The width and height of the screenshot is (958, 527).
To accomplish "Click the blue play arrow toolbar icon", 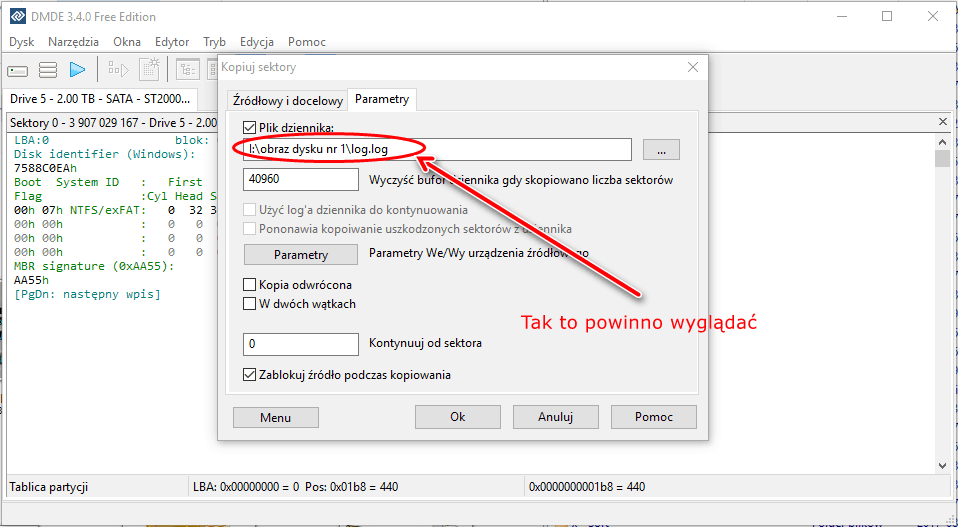I will pyautogui.click(x=77, y=70).
